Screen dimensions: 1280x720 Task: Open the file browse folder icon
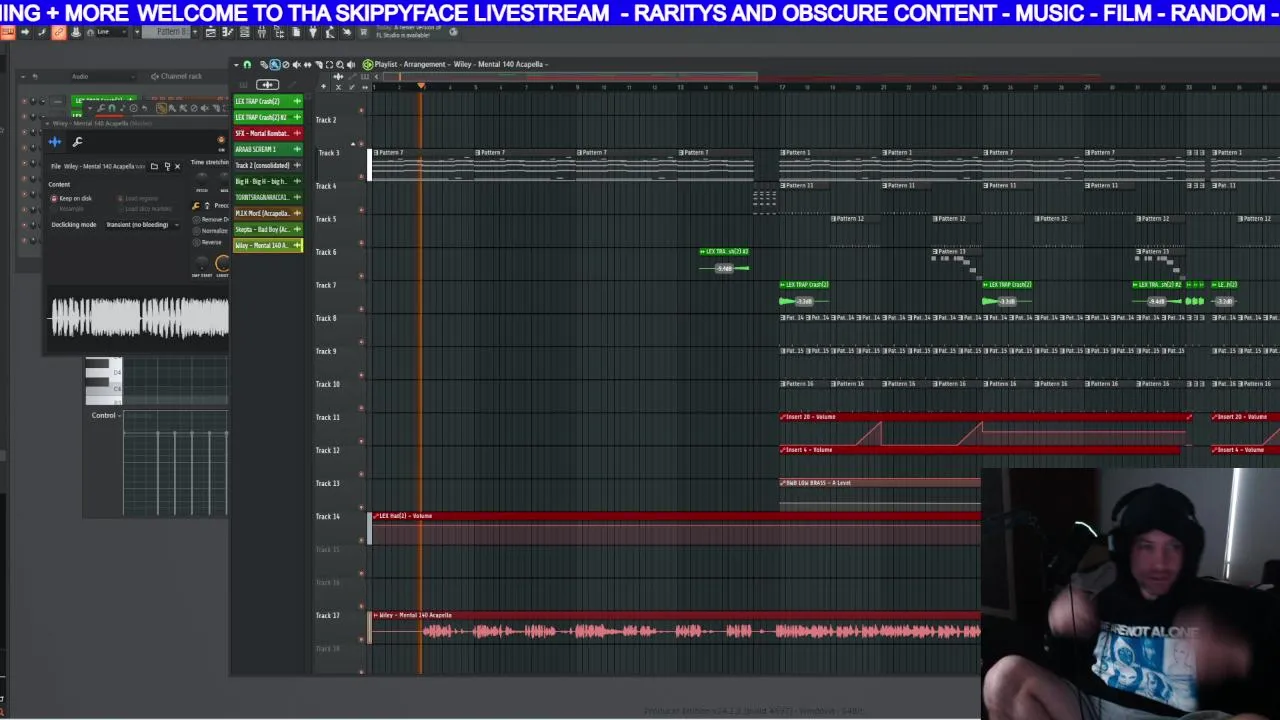click(154, 166)
